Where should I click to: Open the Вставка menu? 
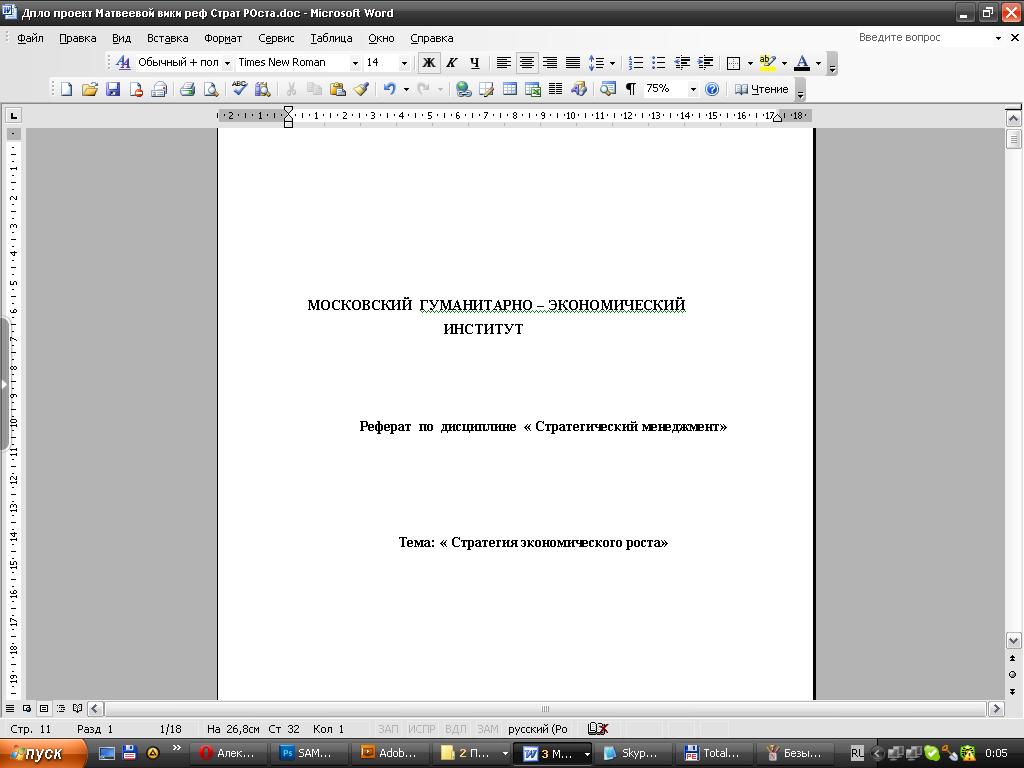[x=168, y=38]
